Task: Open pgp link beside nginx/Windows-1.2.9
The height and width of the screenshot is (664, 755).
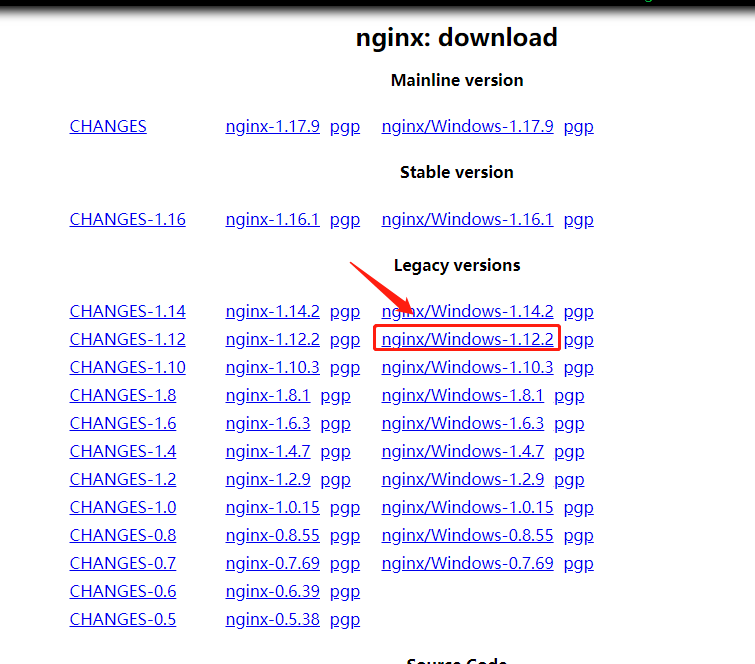Action: coord(569,480)
